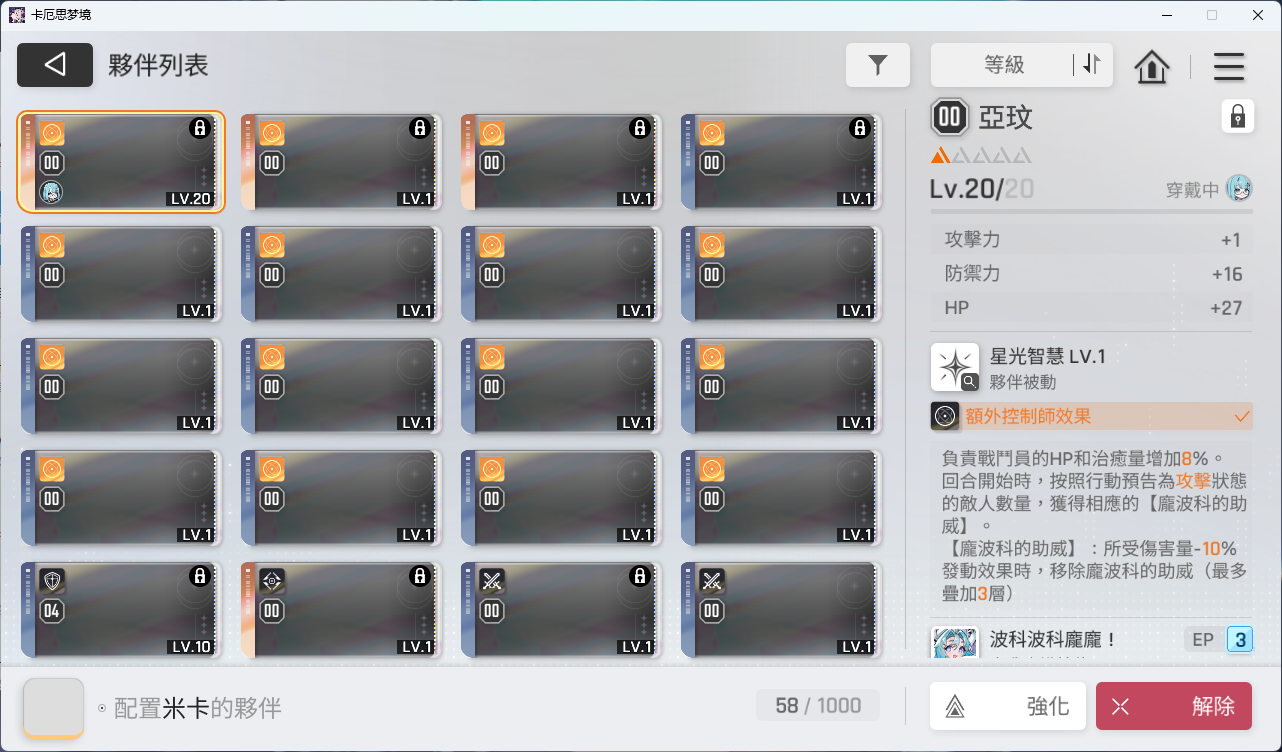The width and height of the screenshot is (1282, 752).
Task: Click the 波科波科龐龐！ card portrait
Action: (955, 643)
